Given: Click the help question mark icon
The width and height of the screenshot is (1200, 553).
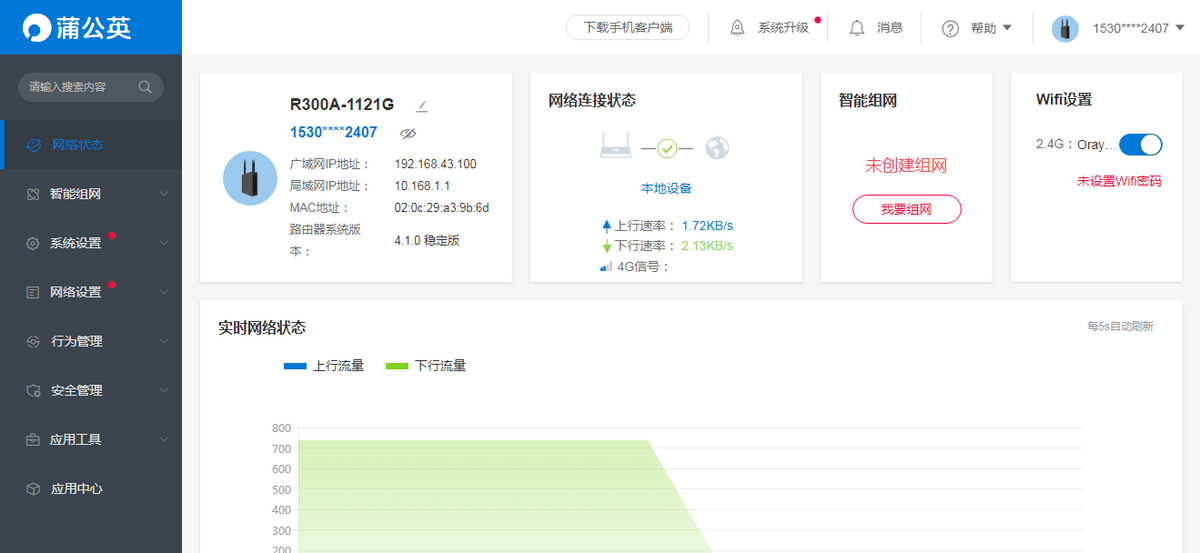Looking at the screenshot, I should tap(950, 28).
